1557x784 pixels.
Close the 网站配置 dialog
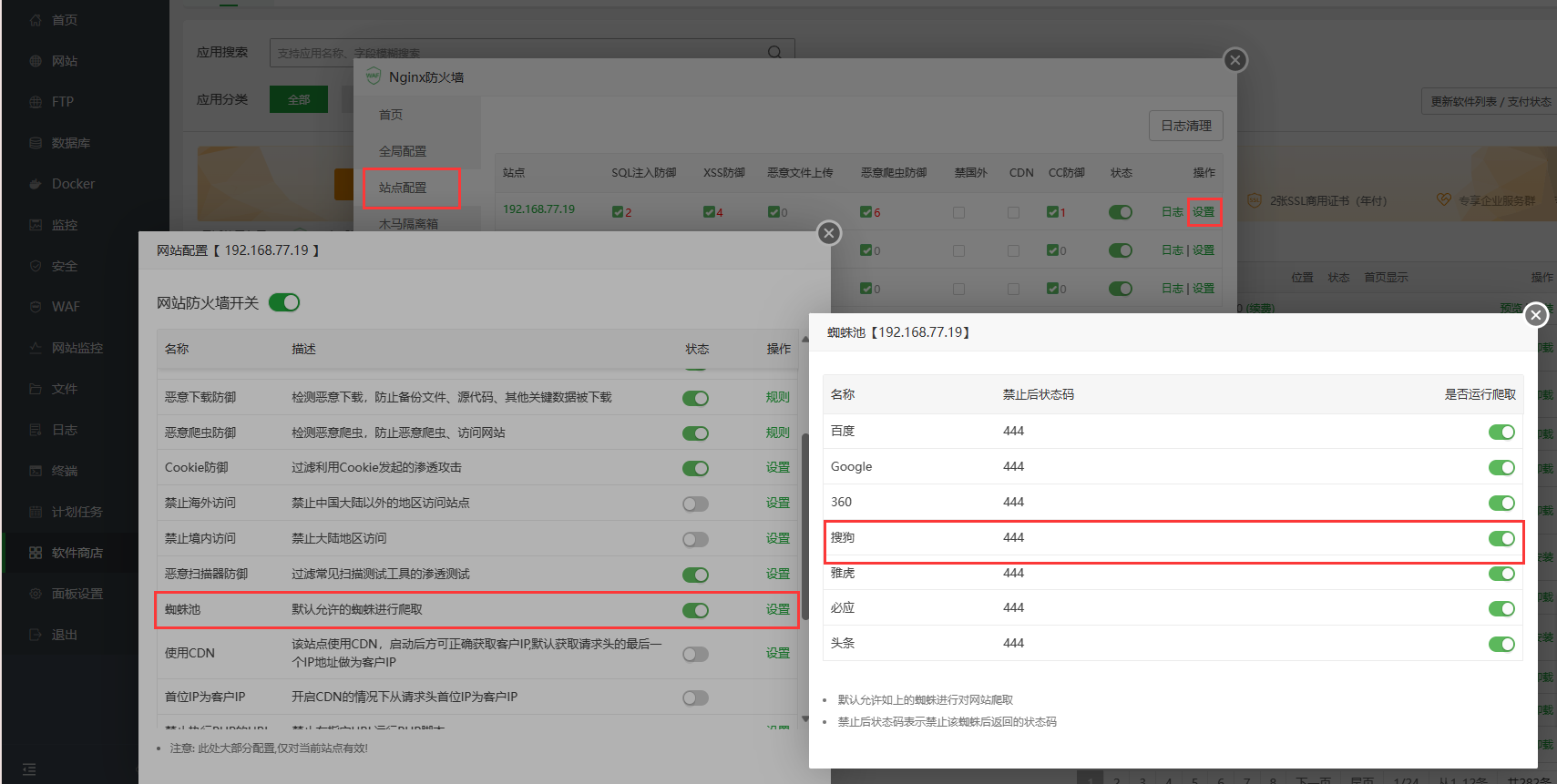(828, 233)
